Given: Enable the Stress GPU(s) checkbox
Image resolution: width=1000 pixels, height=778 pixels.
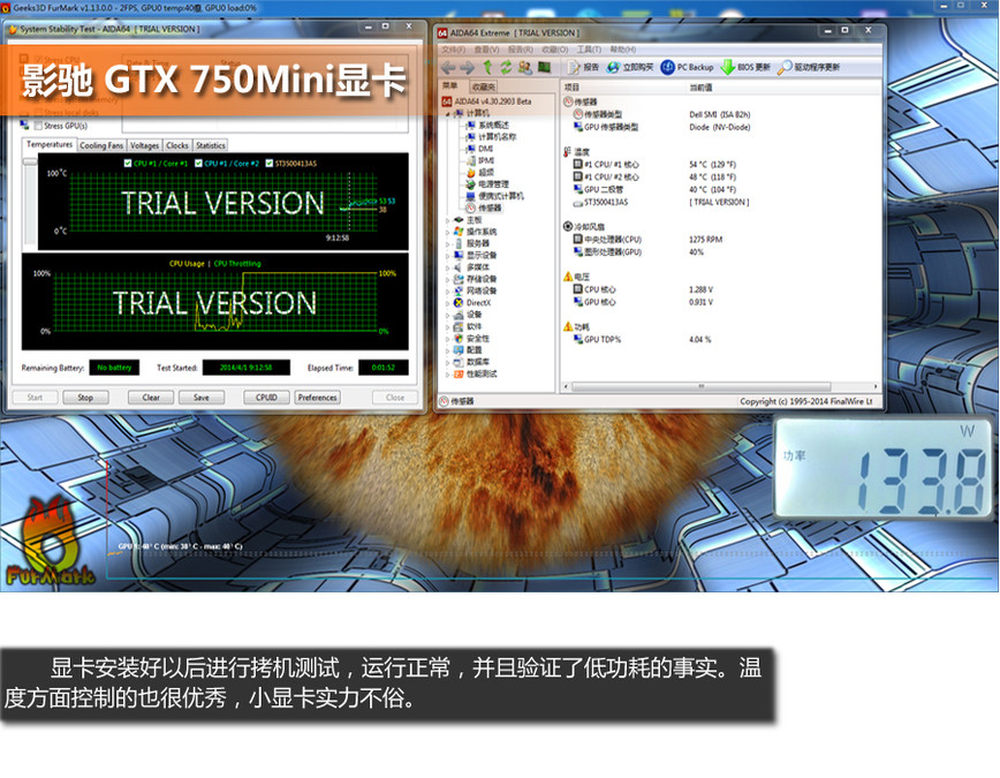Looking at the screenshot, I should [38, 126].
